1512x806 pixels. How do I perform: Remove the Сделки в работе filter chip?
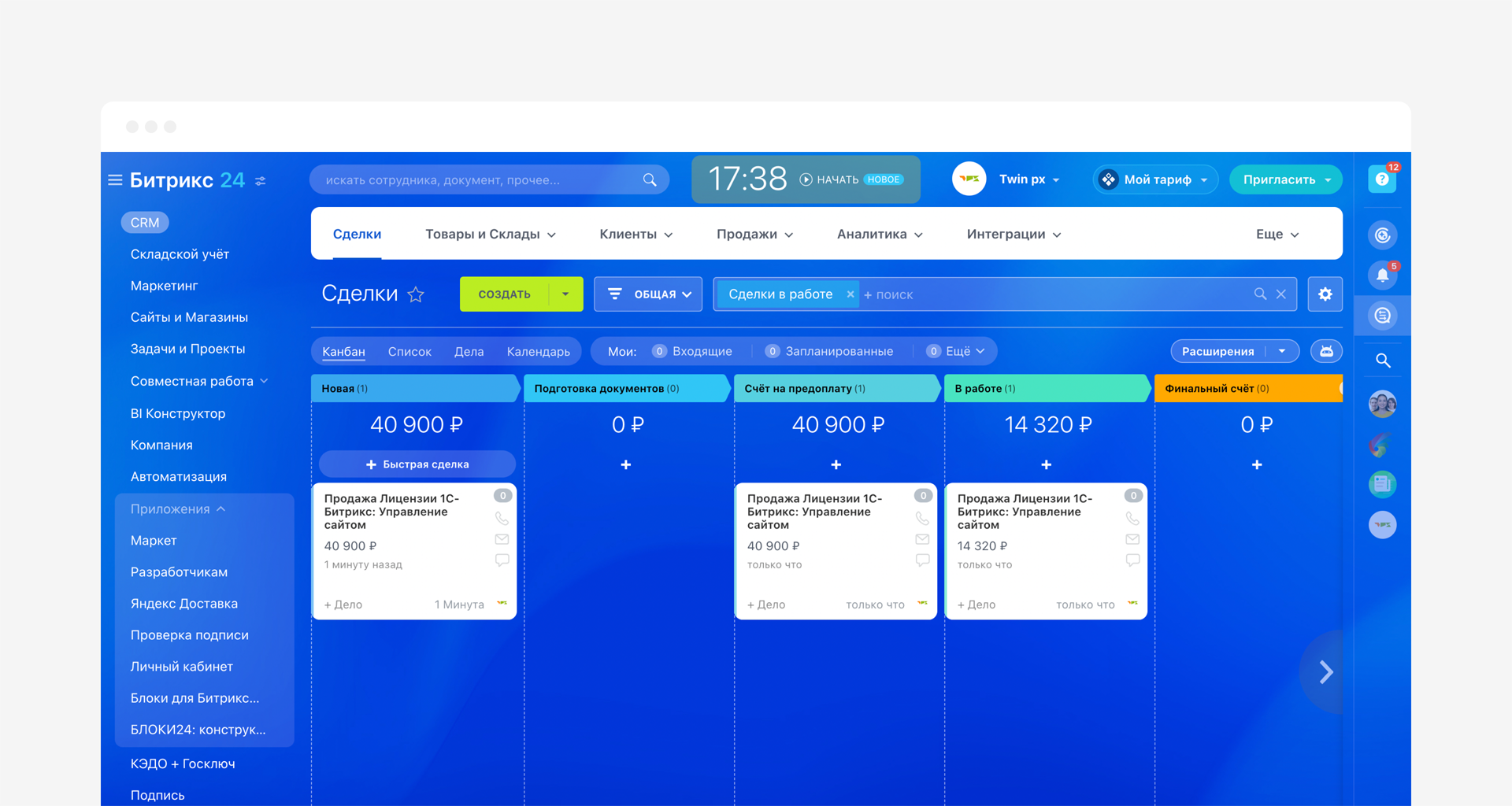(x=850, y=294)
